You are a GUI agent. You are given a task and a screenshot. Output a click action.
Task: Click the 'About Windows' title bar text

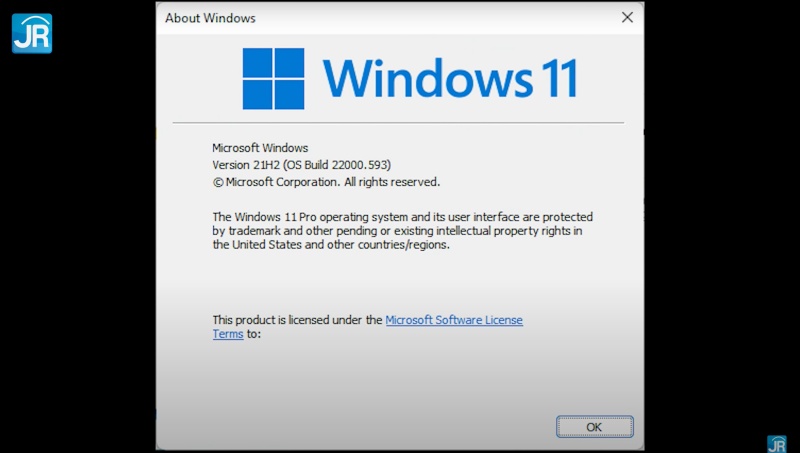pyautogui.click(x=210, y=18)
